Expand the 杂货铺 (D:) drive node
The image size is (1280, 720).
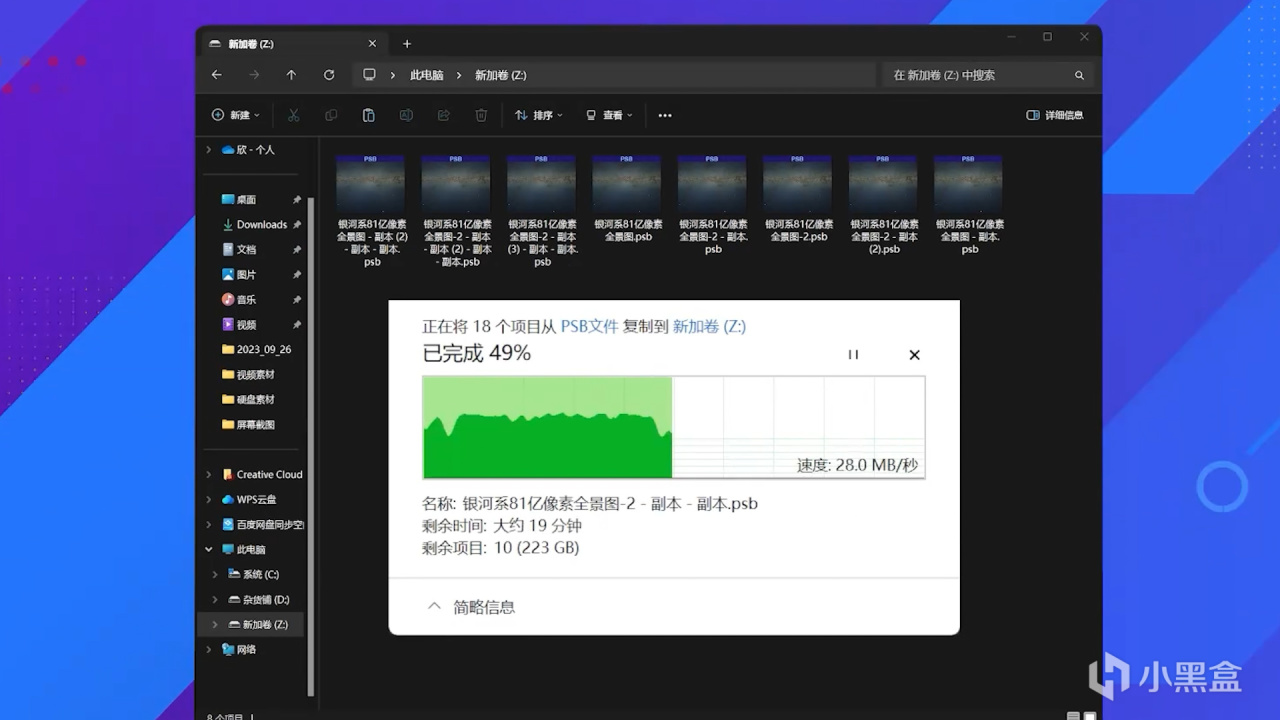215,600
